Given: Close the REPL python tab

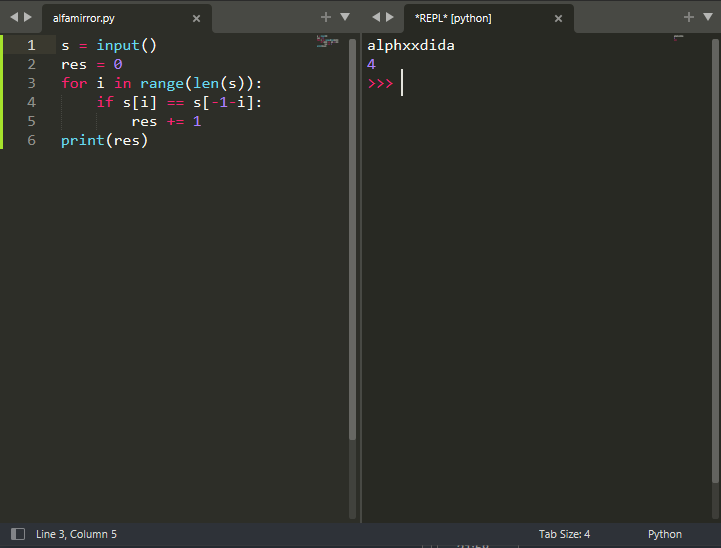Looking at the screenshot, I should tap(558, 18).
